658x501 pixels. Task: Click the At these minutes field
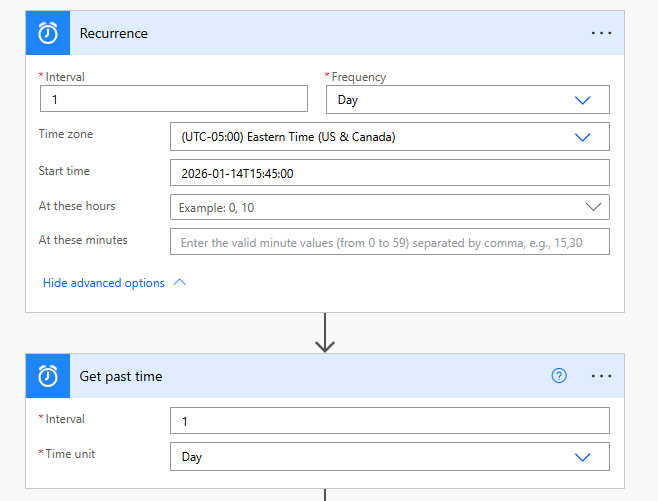coord(389,242)
